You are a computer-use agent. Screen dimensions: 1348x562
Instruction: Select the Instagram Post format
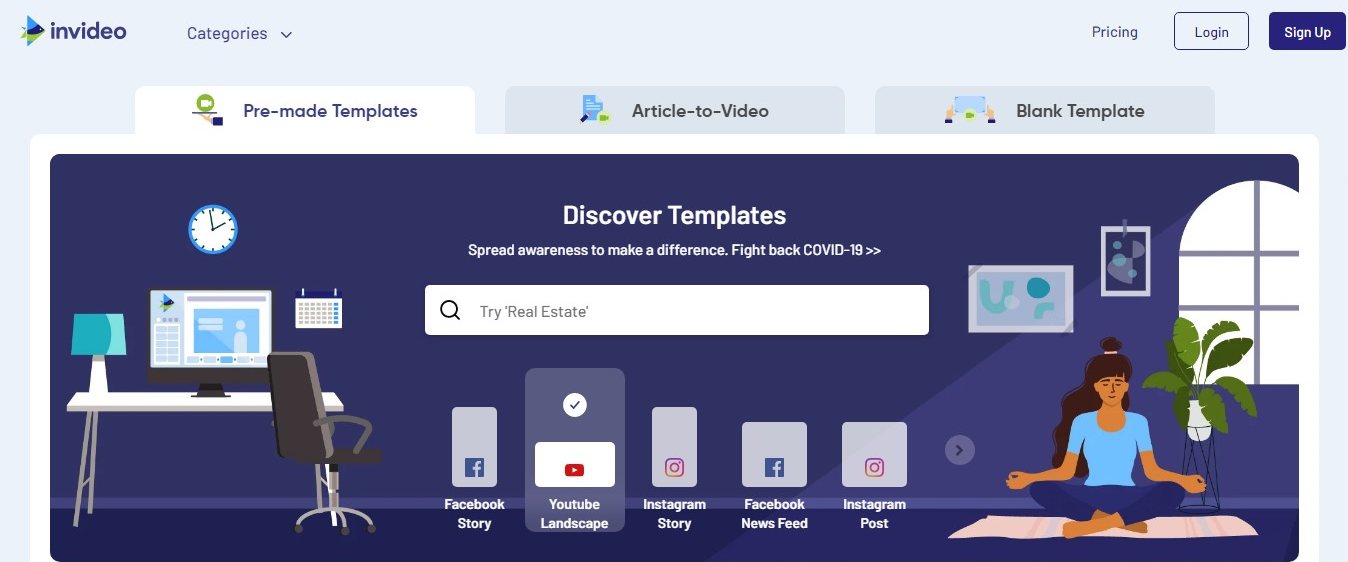point(874,476)
